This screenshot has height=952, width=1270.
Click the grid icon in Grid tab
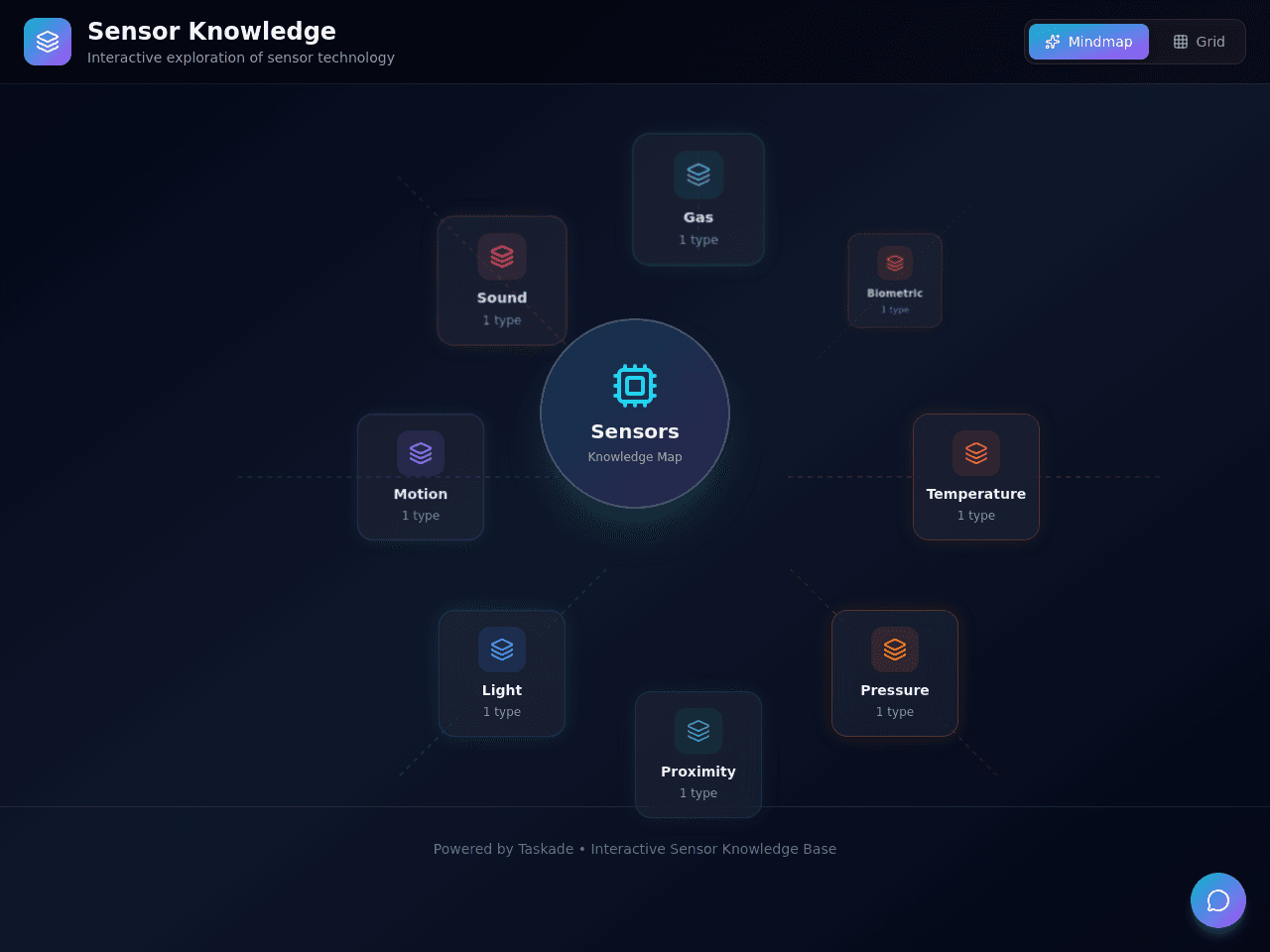pos(1181,42)
